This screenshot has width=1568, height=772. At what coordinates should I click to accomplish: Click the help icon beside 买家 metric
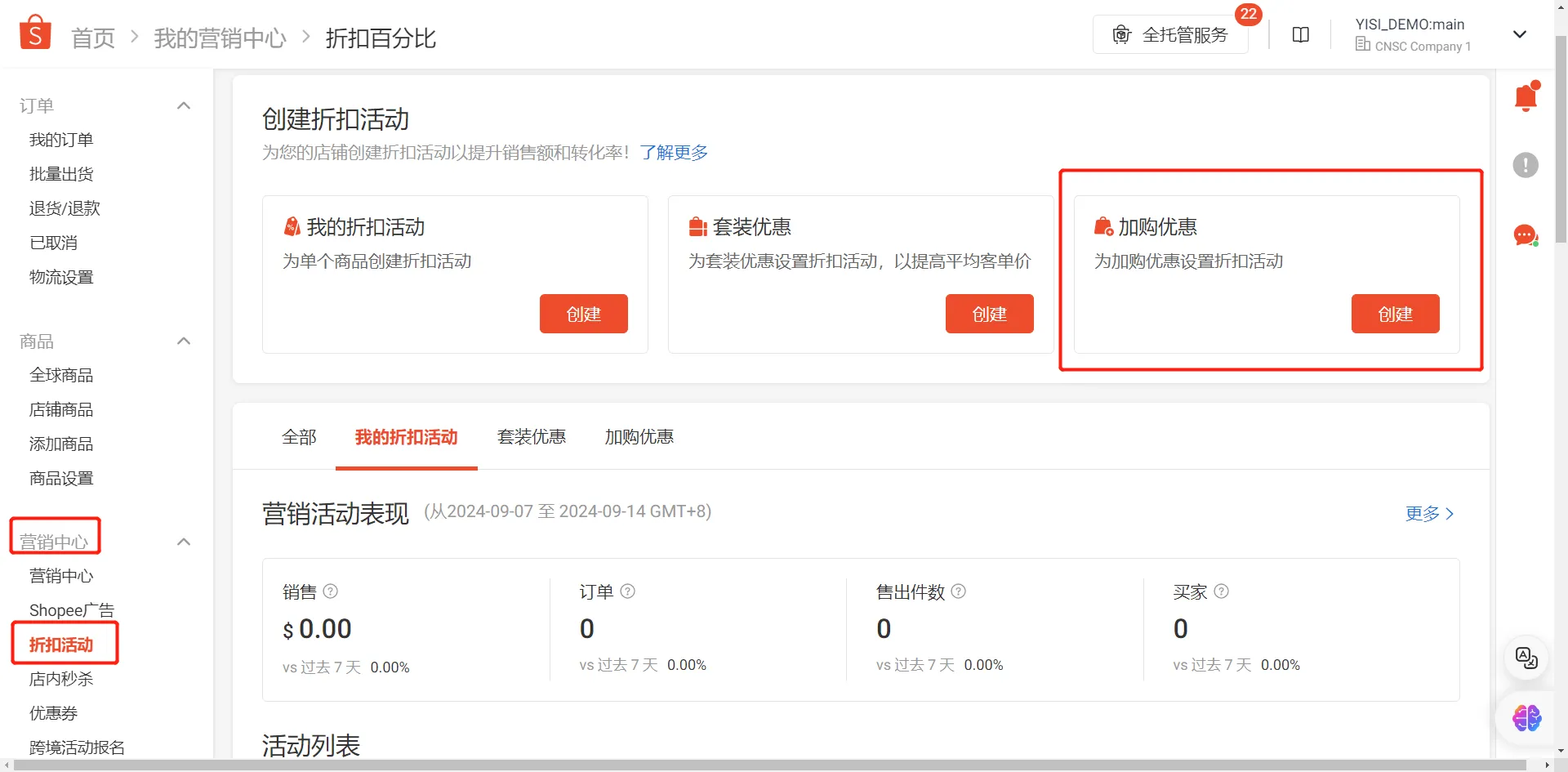[x=1221, y=591]
